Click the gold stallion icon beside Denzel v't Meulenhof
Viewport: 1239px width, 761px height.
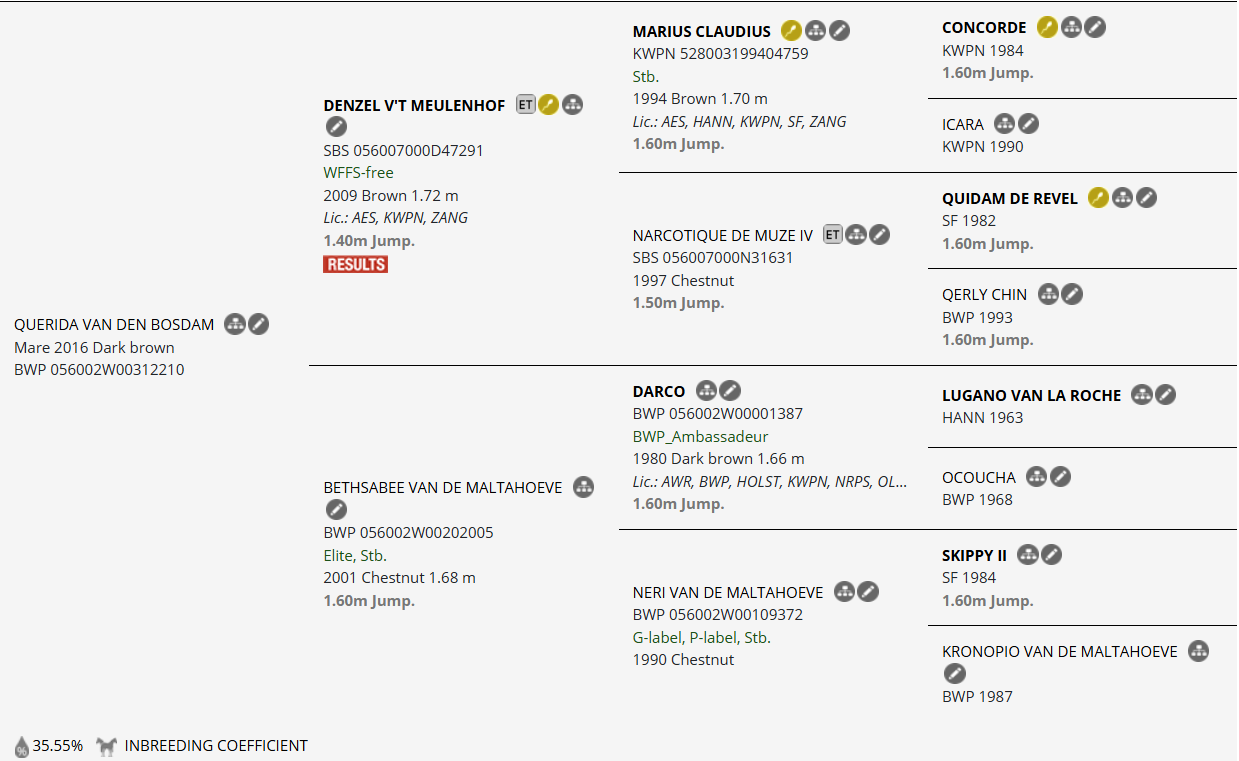(548, 104)
